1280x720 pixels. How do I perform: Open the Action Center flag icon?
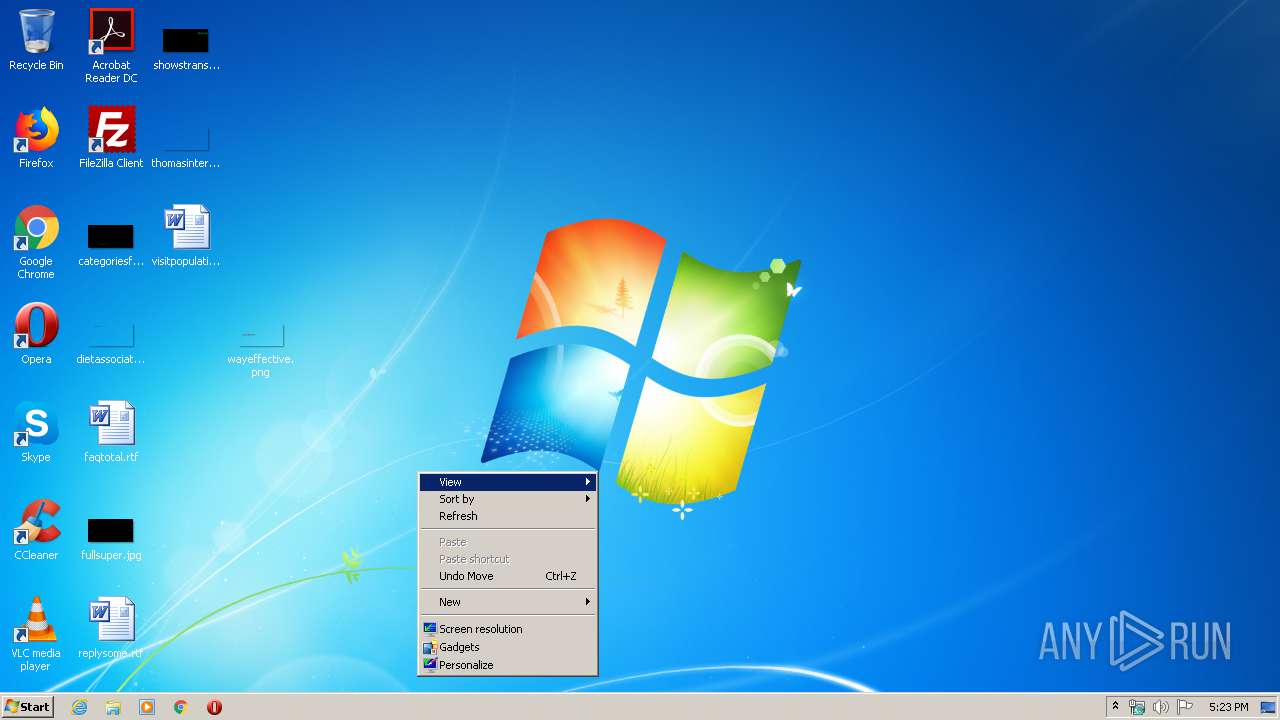pos(1185,707)
